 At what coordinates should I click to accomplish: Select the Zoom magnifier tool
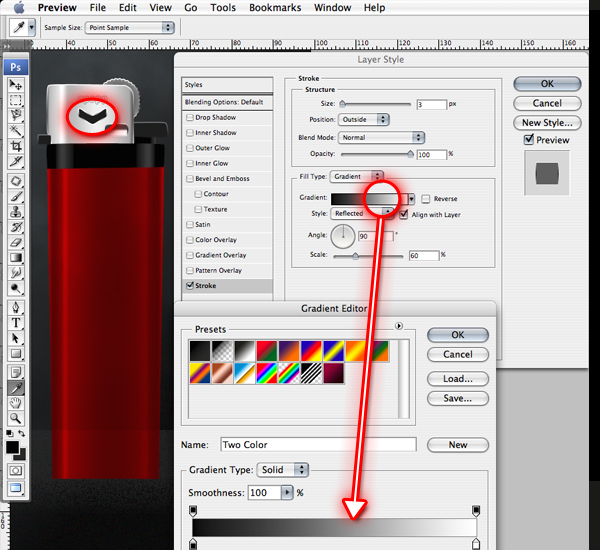coord(16,417)
